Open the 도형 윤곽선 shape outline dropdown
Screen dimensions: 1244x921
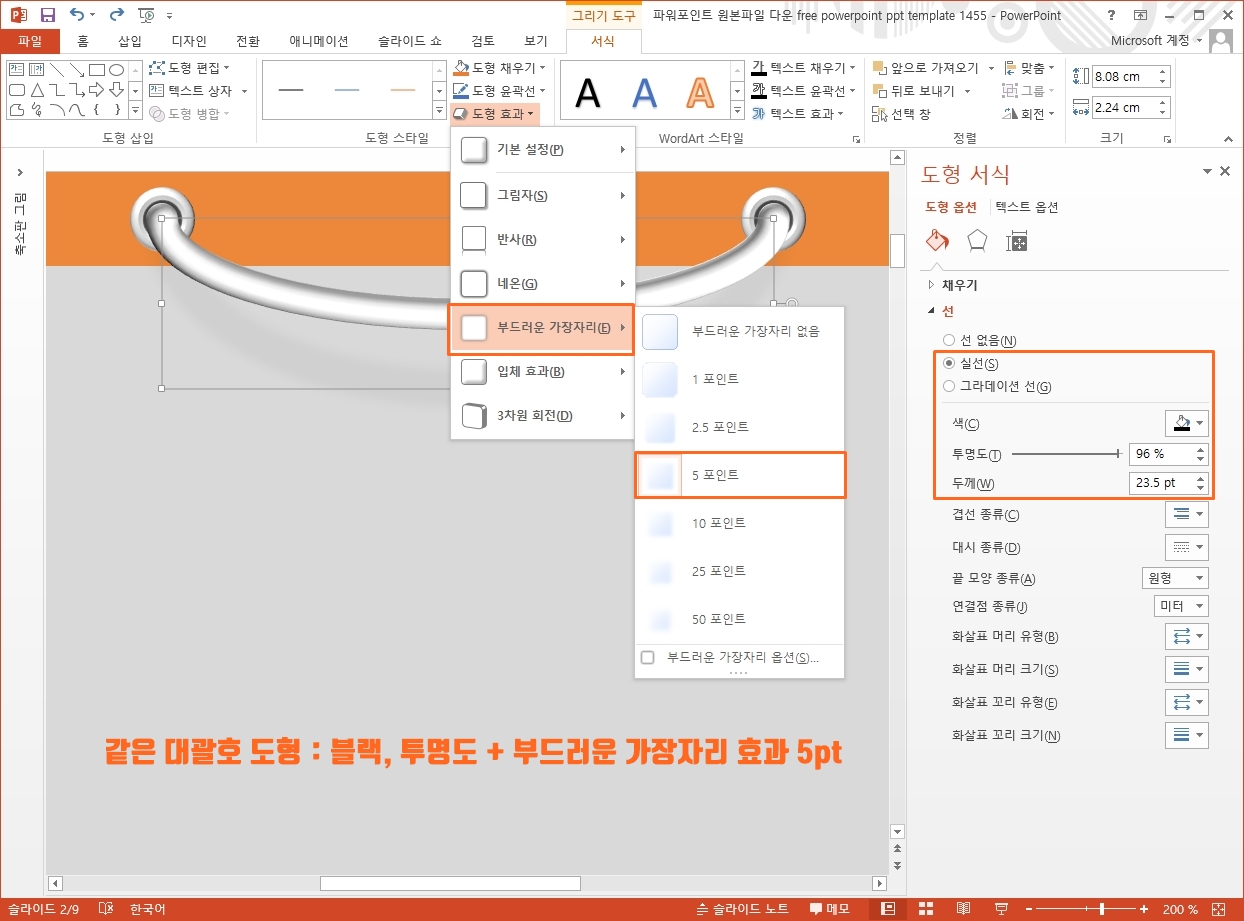click(500, 91)
